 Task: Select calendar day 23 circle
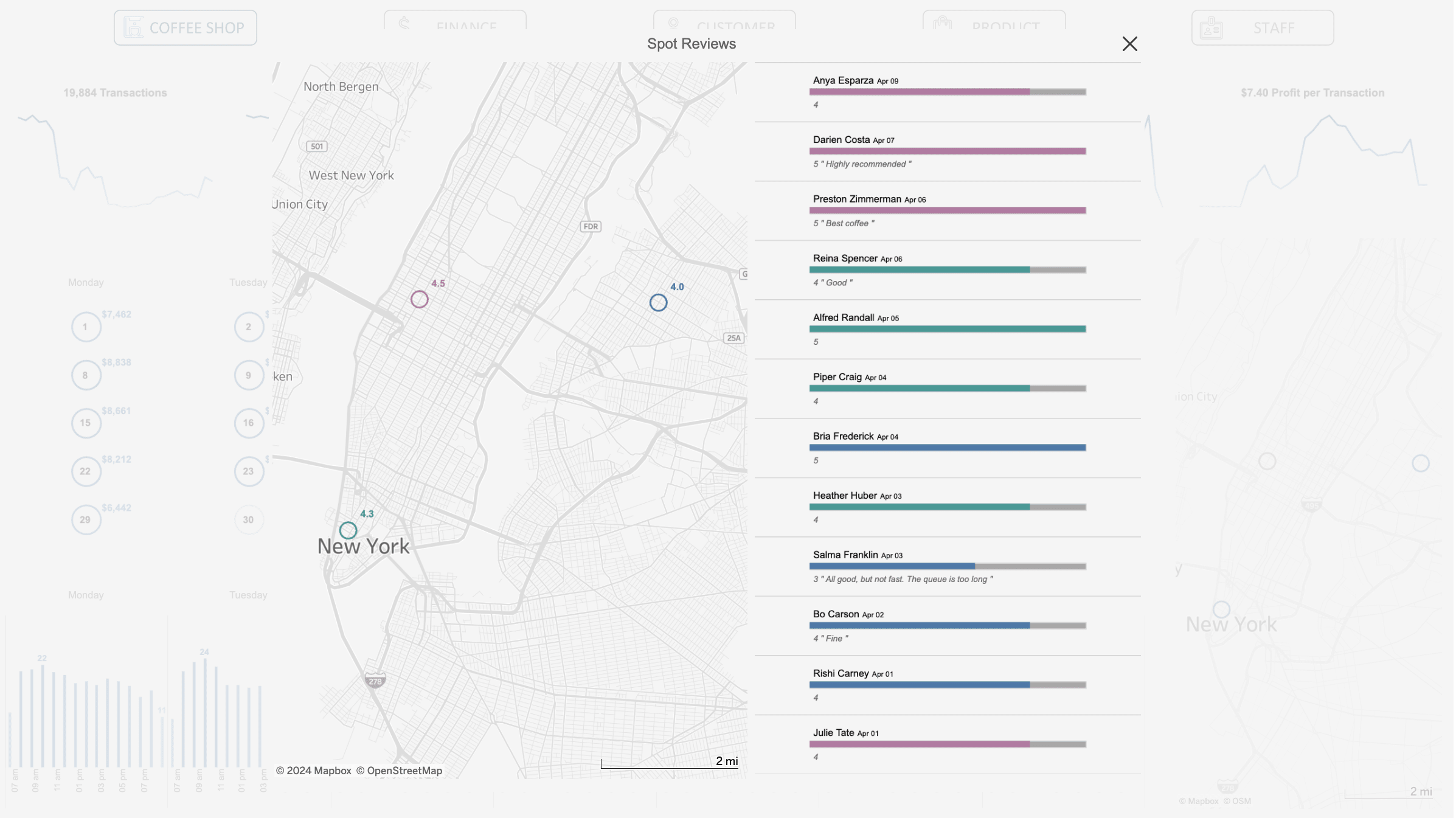click(249, 471)
